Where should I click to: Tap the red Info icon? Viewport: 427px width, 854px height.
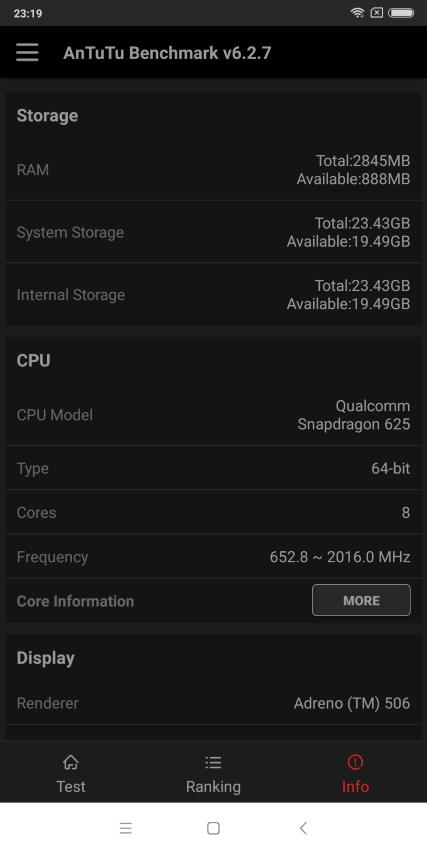[355, 762]
